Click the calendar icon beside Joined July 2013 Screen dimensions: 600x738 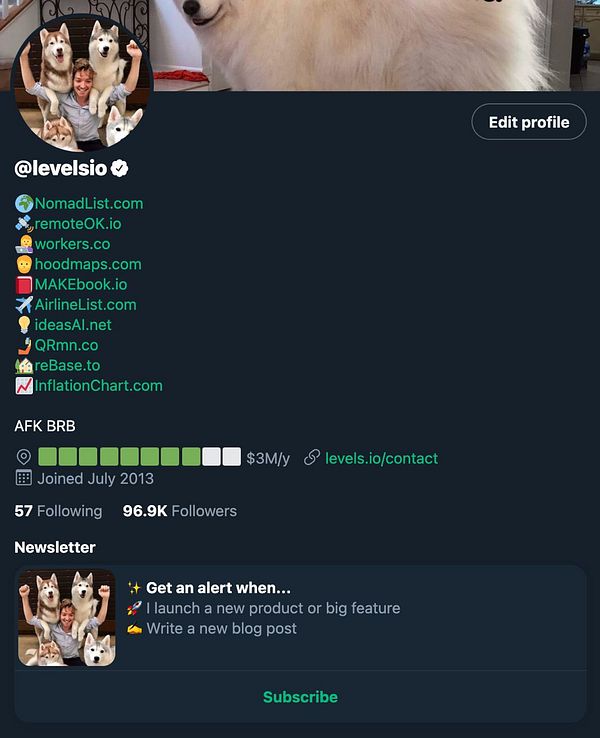coord(24,478)
